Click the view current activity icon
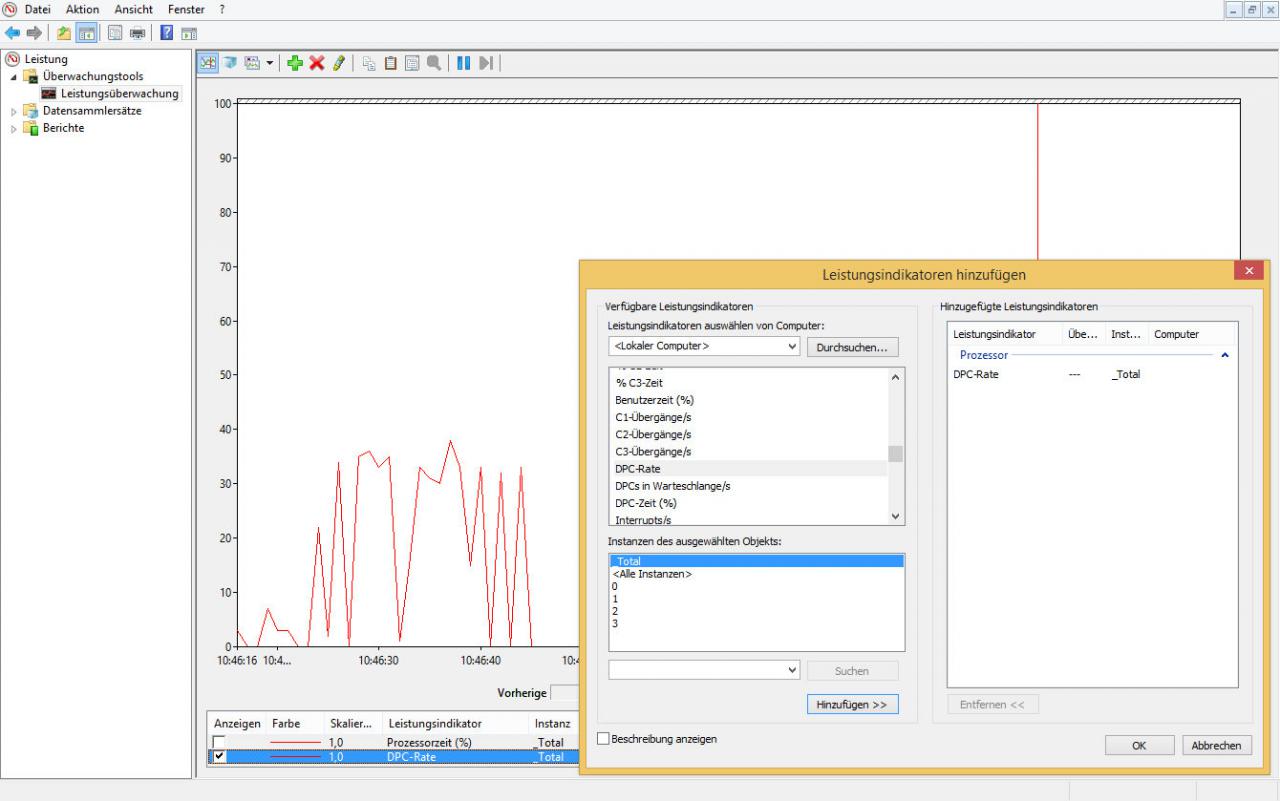The image size is (1280, 801). 209,63
